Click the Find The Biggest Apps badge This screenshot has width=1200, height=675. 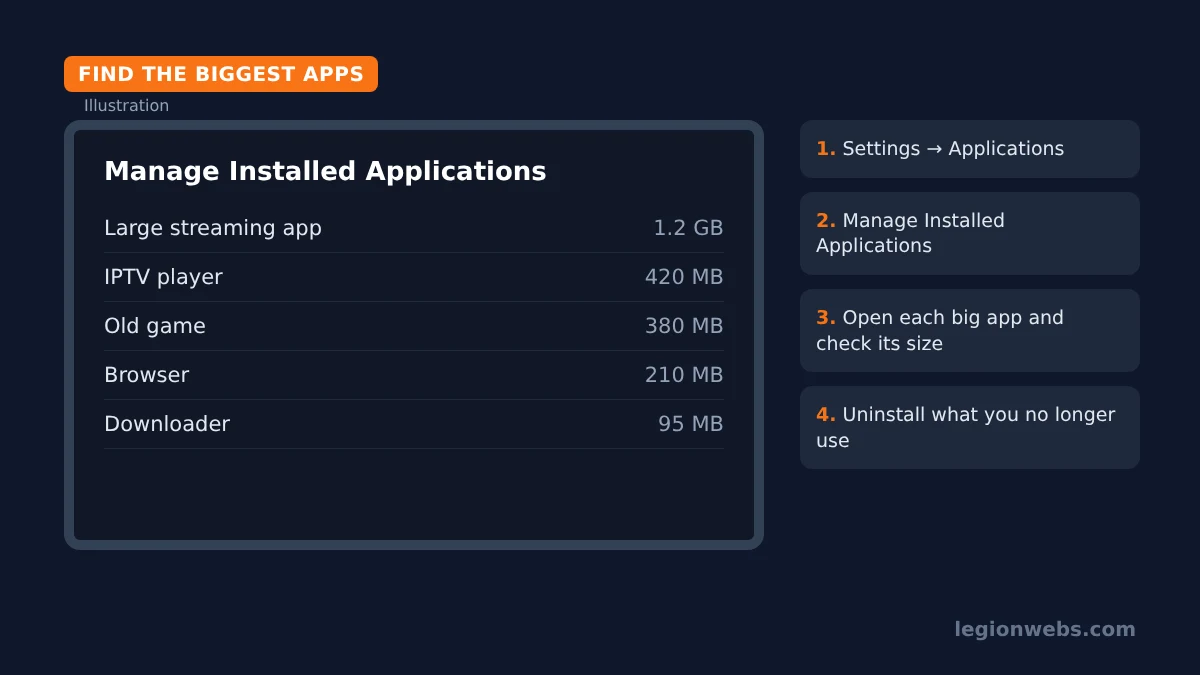221,74
